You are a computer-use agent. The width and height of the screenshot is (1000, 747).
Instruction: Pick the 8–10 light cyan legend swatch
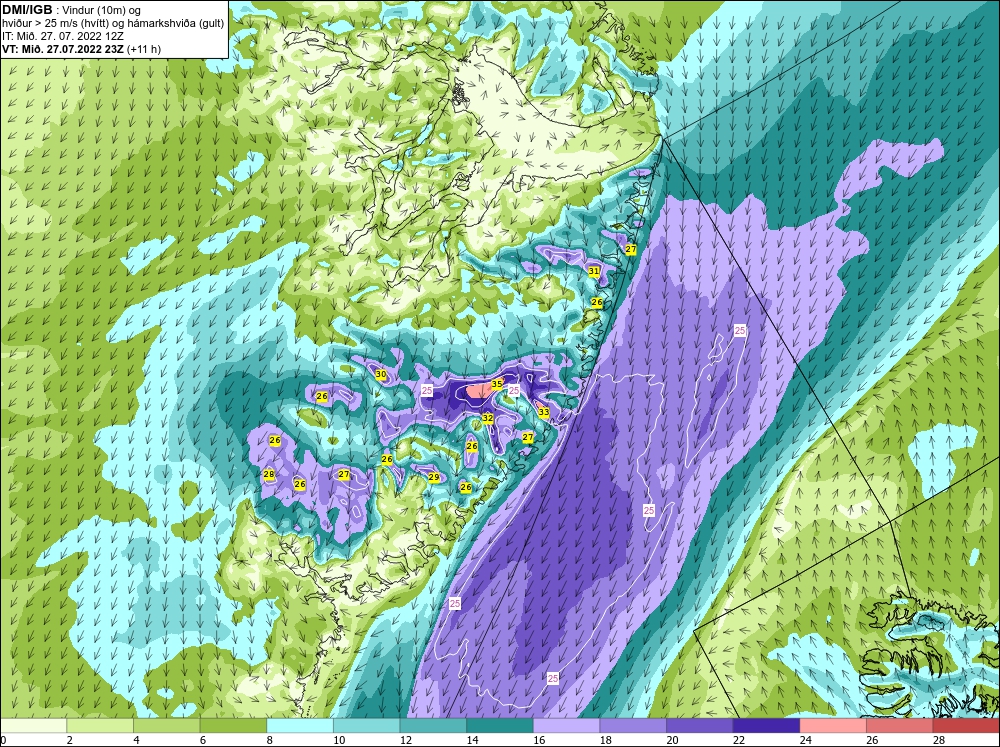click(300, 726)
